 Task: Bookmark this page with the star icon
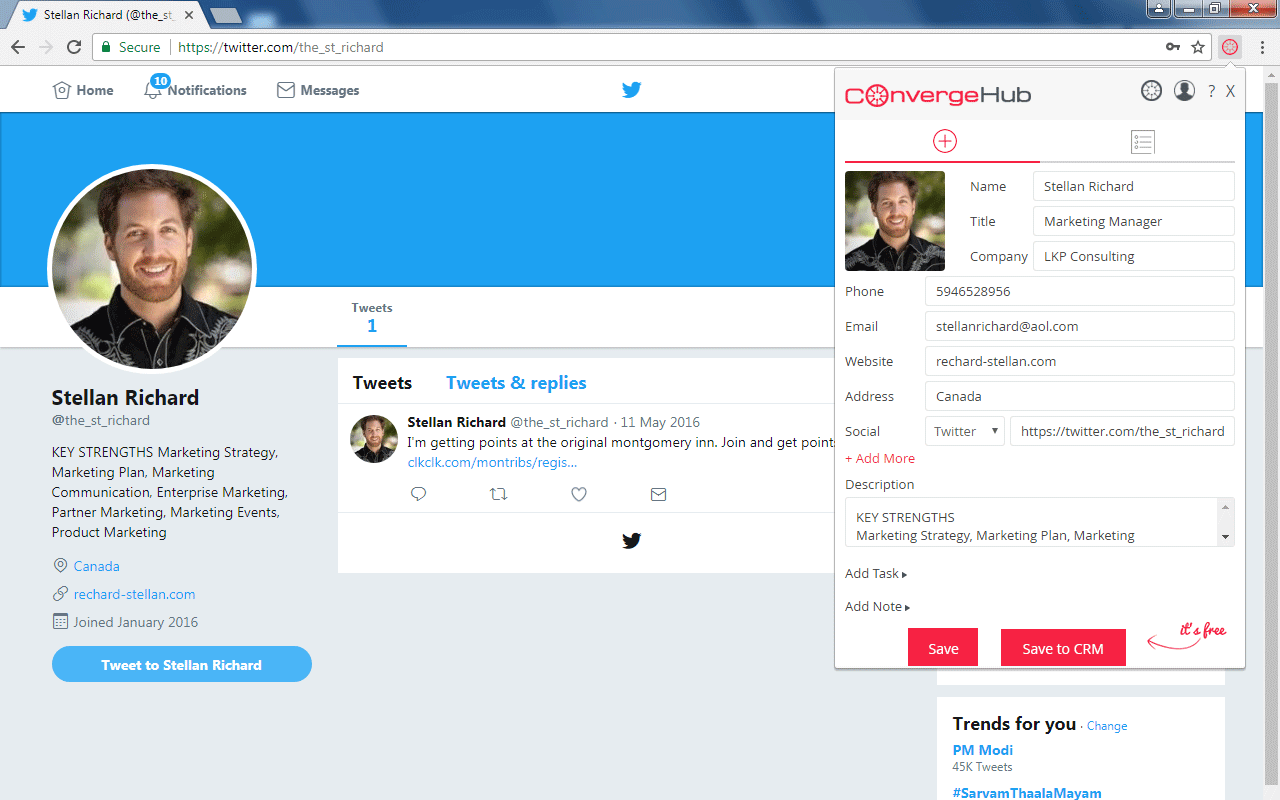coord(1198,47)
